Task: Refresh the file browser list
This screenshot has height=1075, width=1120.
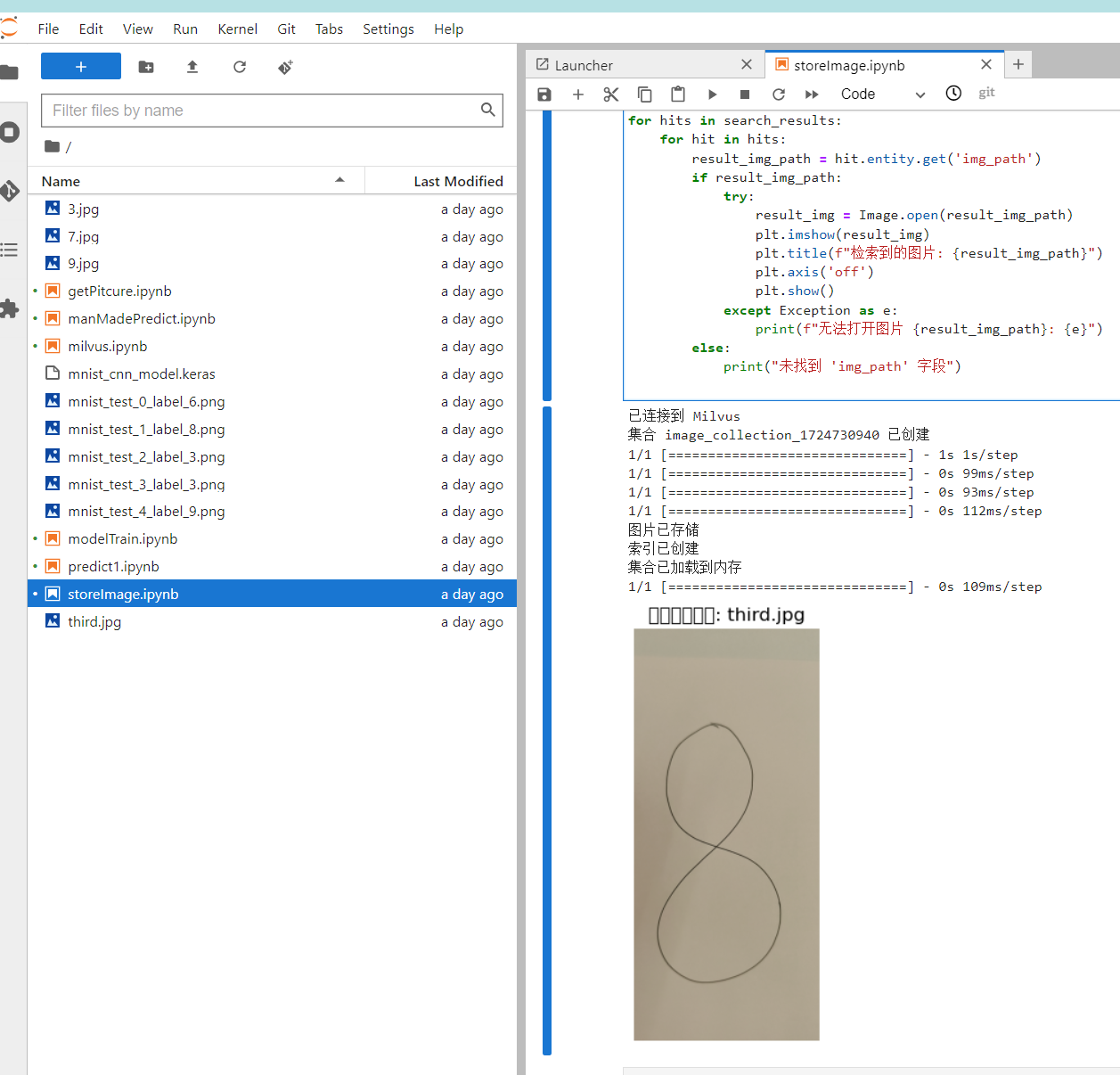Action: coord(240,67)
